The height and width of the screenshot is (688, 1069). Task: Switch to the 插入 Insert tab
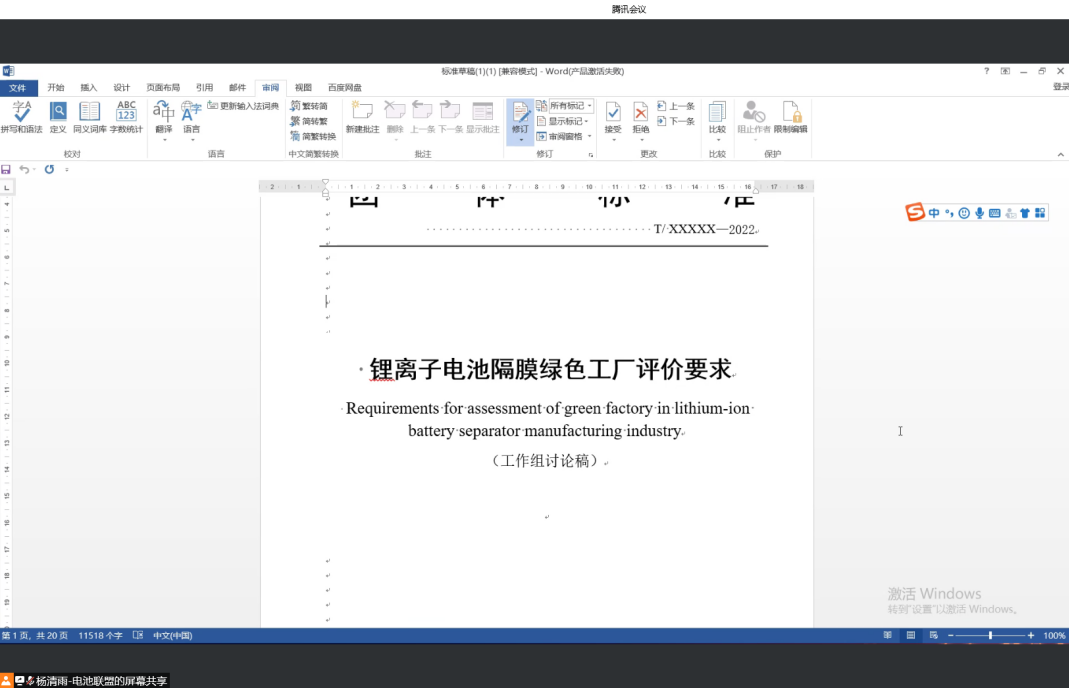(x=89, y=87)
